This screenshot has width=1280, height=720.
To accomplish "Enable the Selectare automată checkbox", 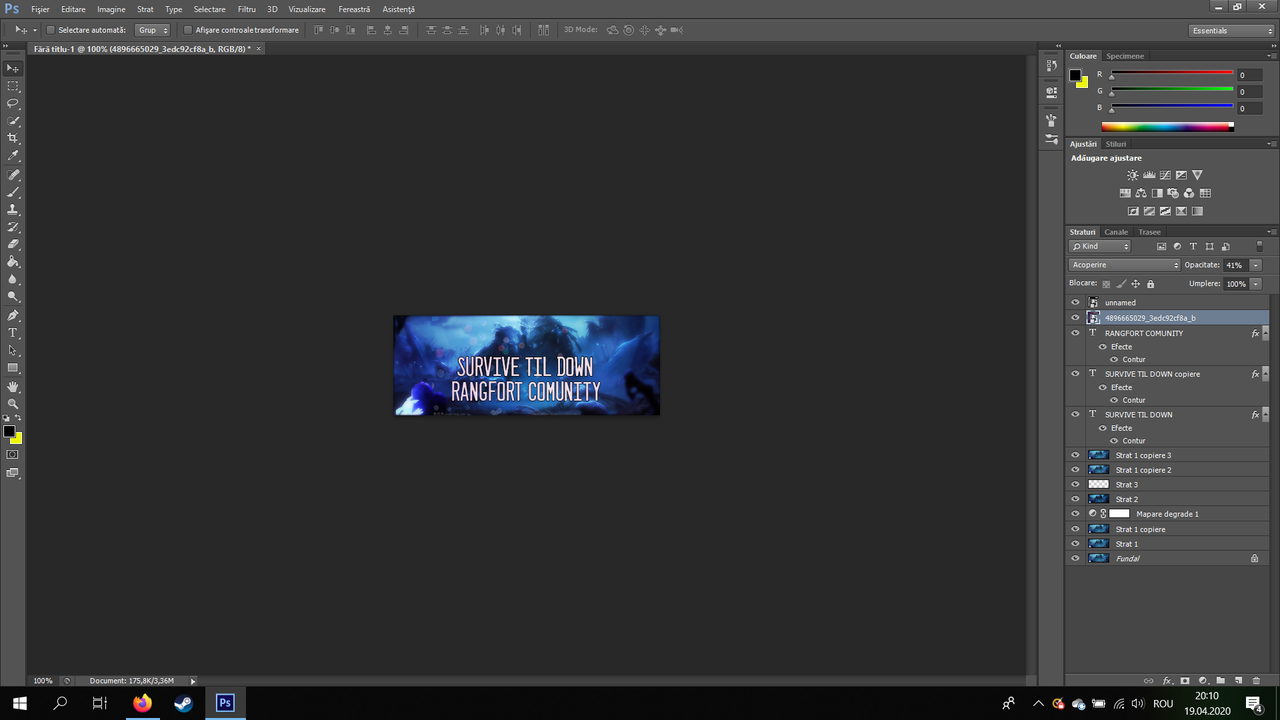I will [50, 30].
